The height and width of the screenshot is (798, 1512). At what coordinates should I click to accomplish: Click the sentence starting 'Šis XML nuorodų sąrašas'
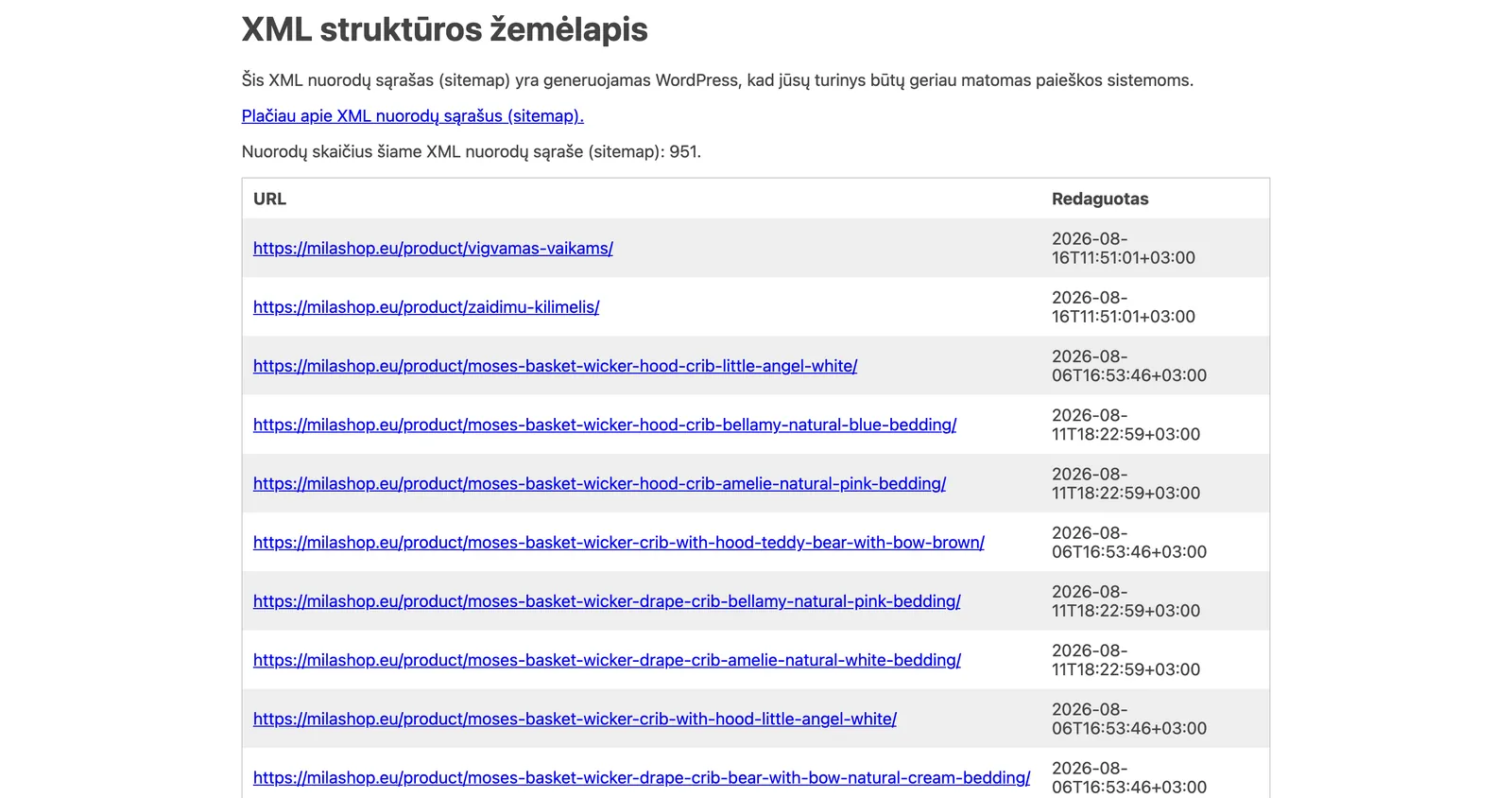pos(717,80)
